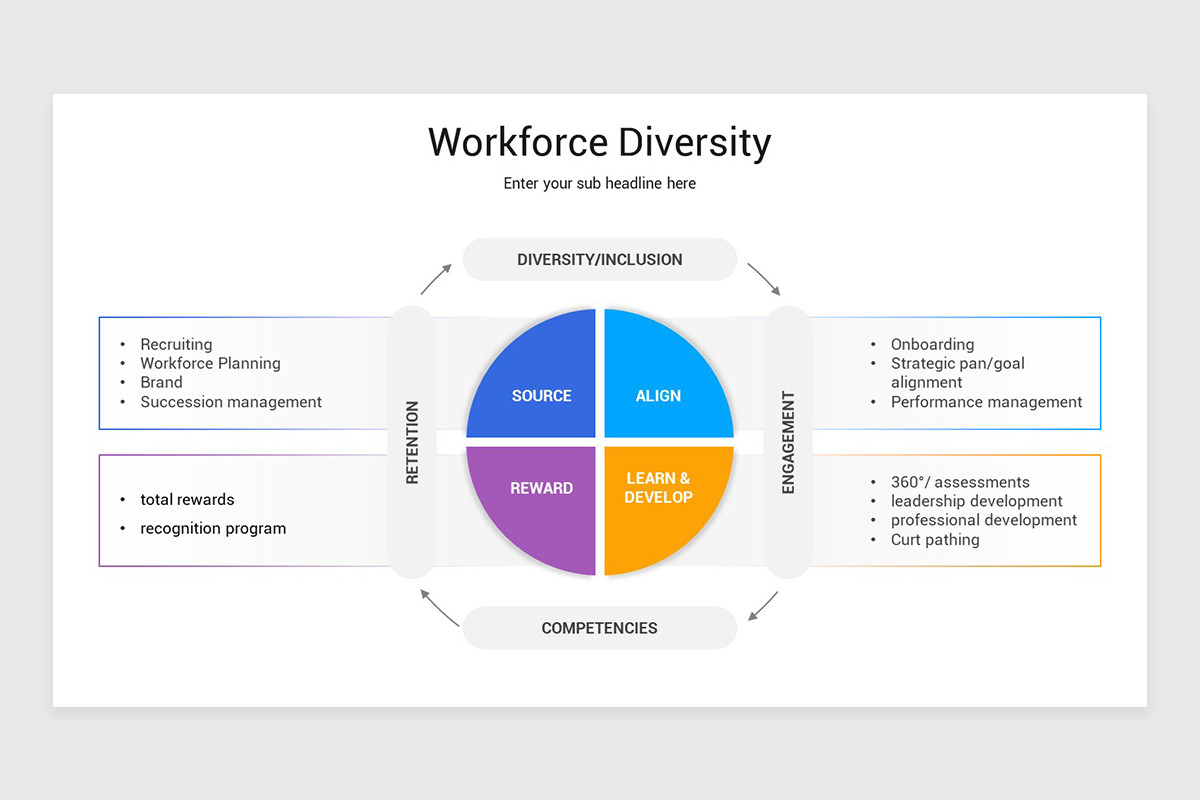The image size is (1200, 800).
Task: Click the Workforce Diversity title
Action: [599, 142]
